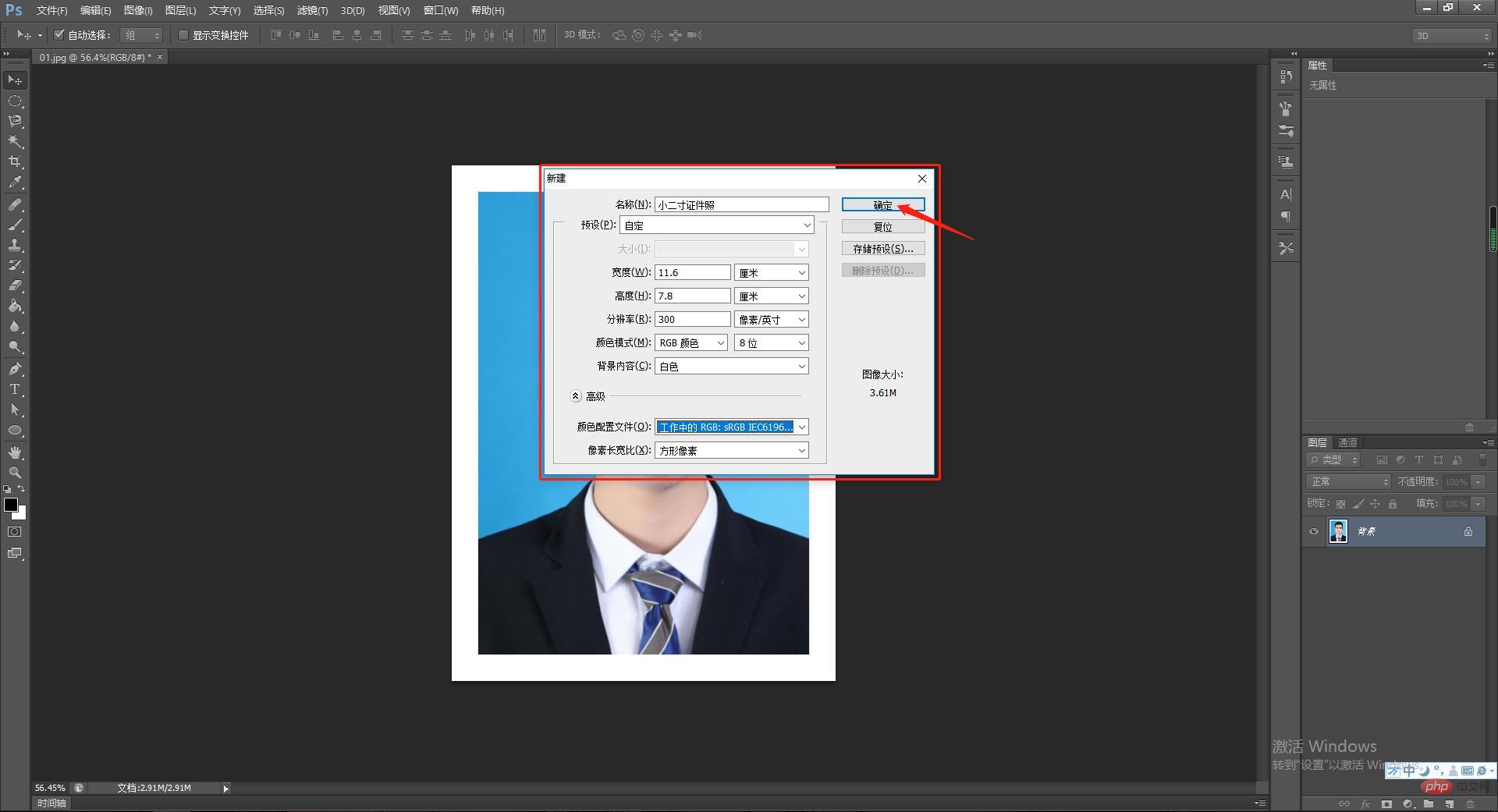Viewport: 1498px width, 812px height.
Task: Toggle lock position in layers panel
Action: click(1376, 504)
